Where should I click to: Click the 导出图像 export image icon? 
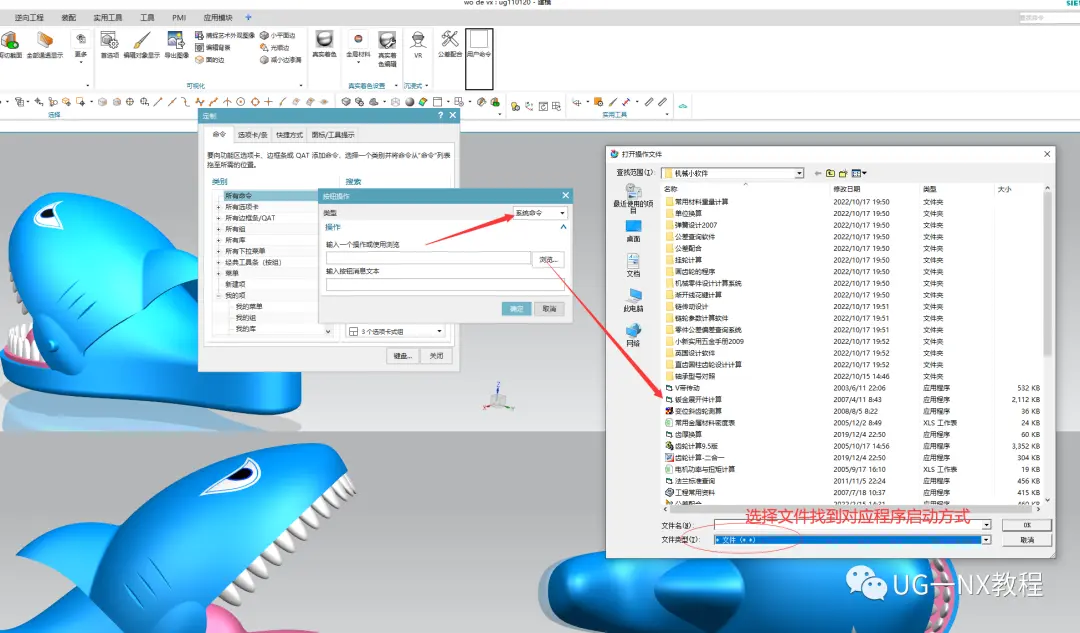(176, 44)
